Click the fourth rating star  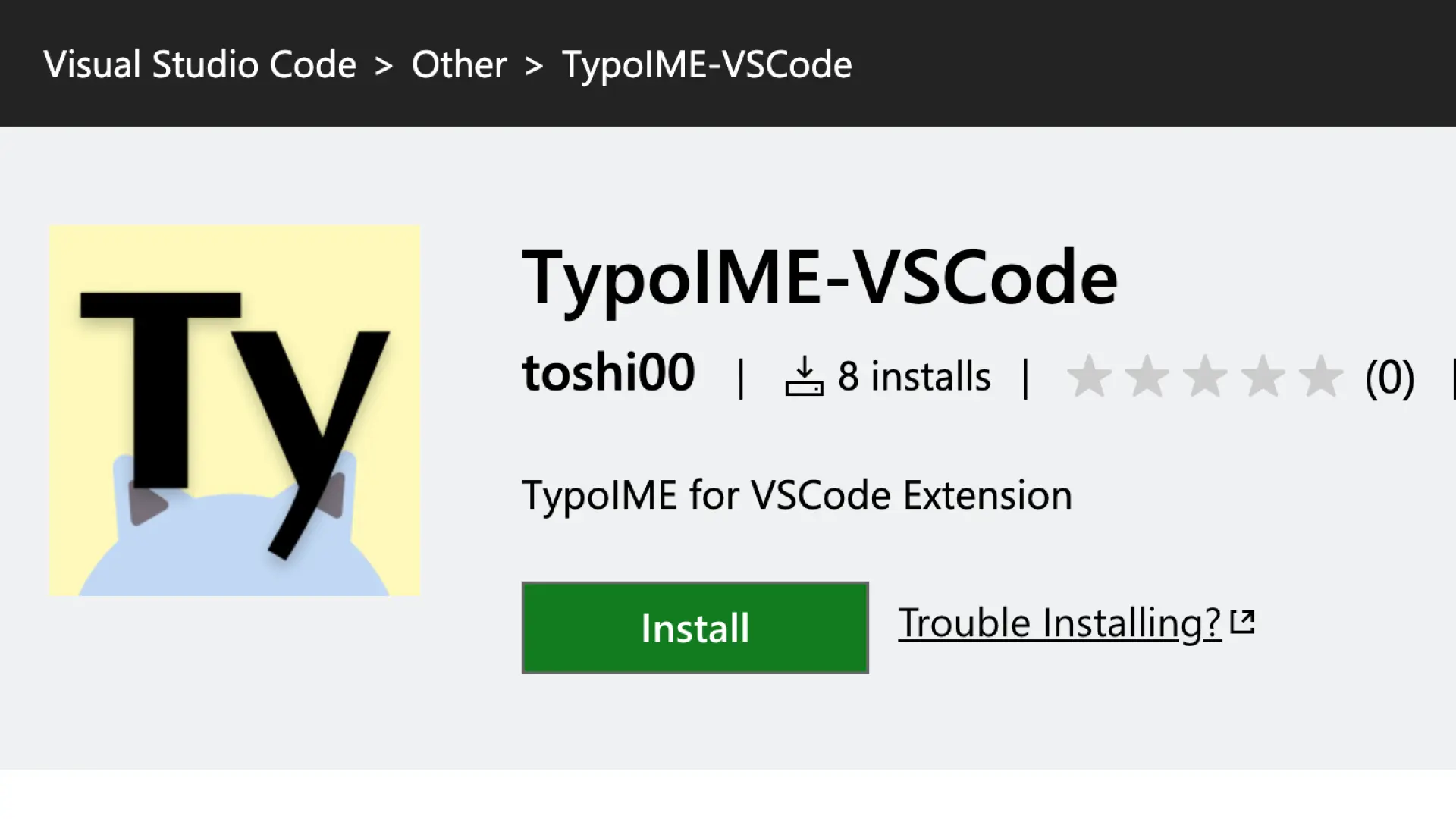click(1263, 376)
